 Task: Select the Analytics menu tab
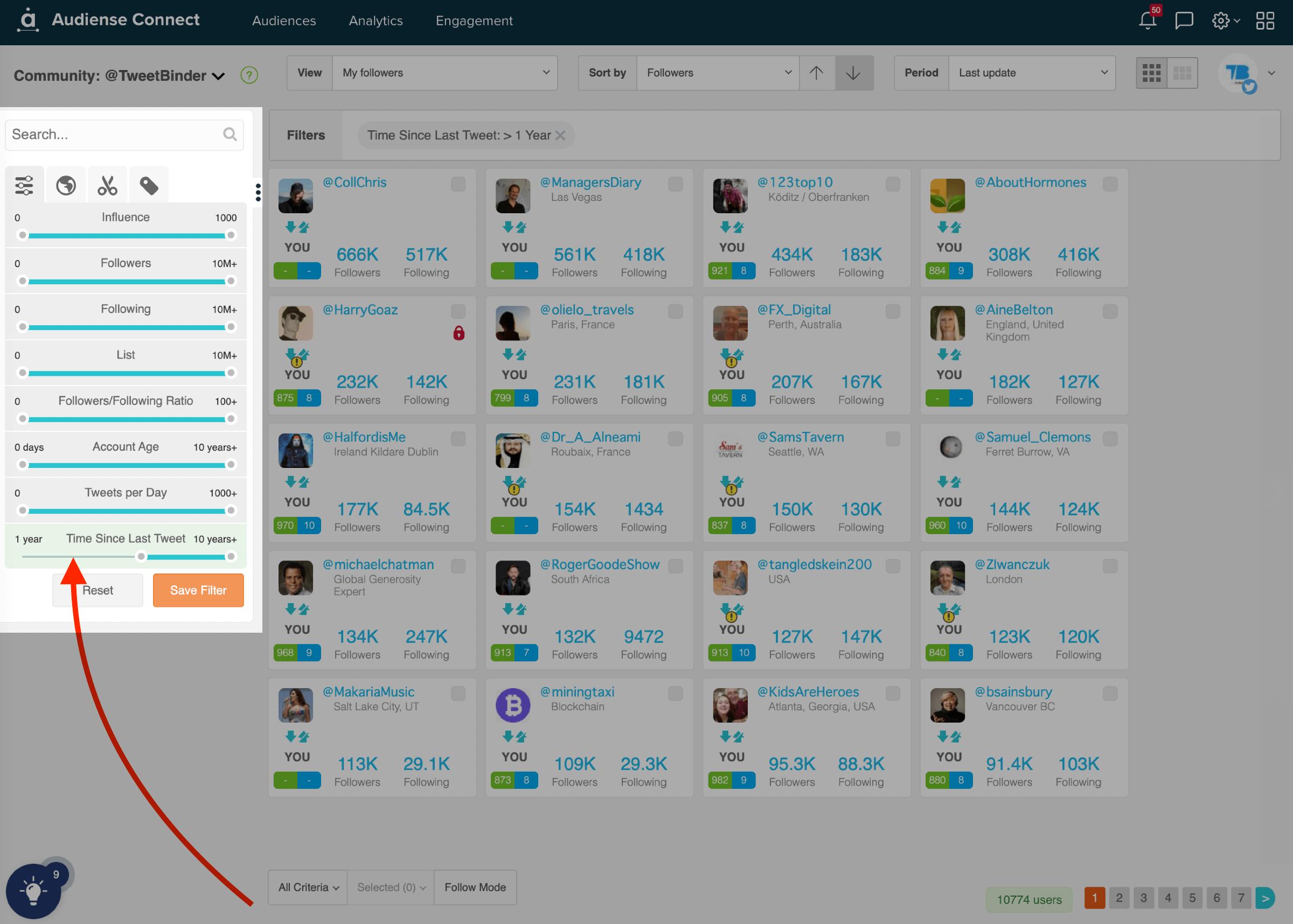point(377,19)
